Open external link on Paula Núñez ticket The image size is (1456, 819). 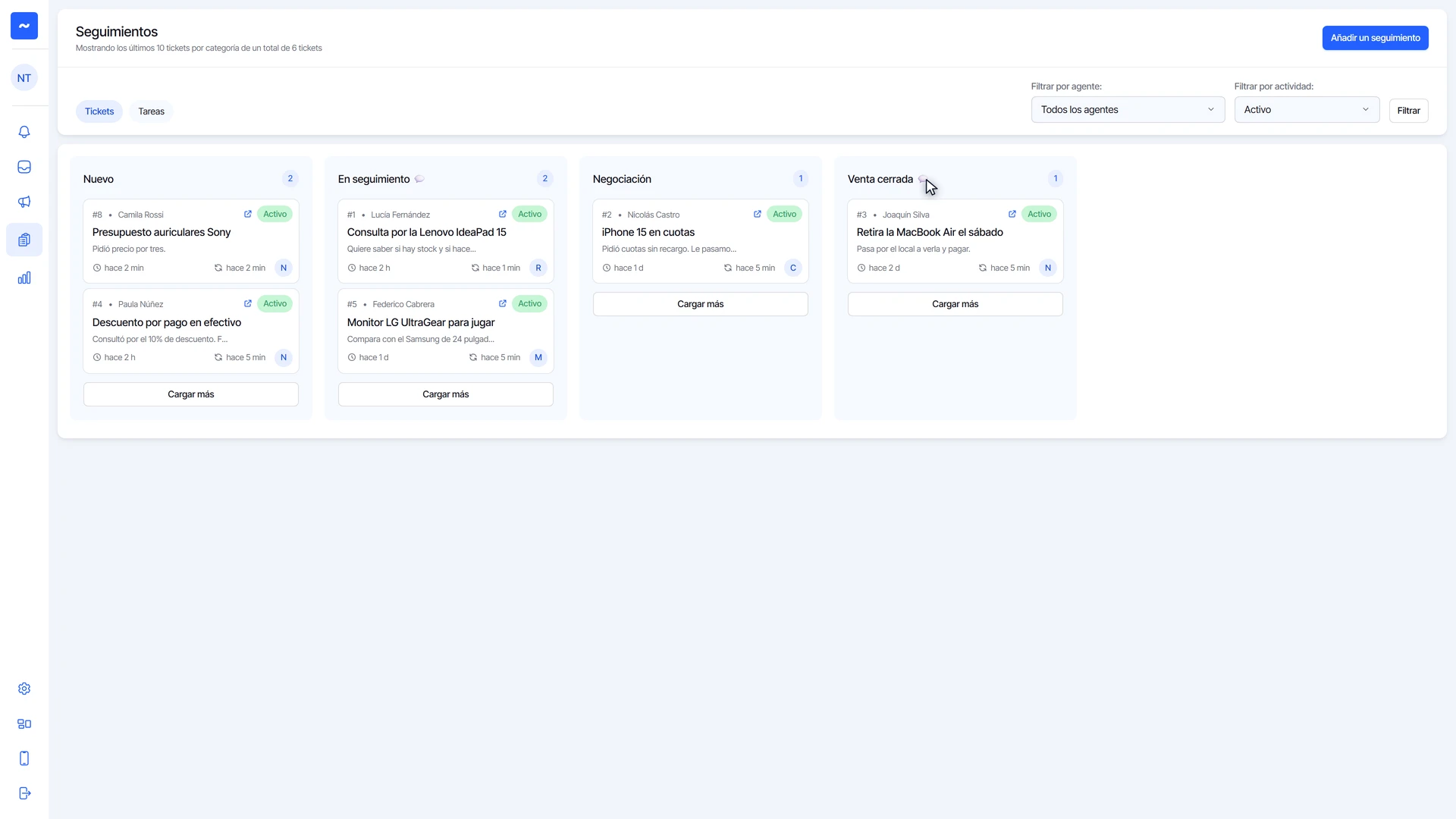pyautogui.click(x=248, y=303)
